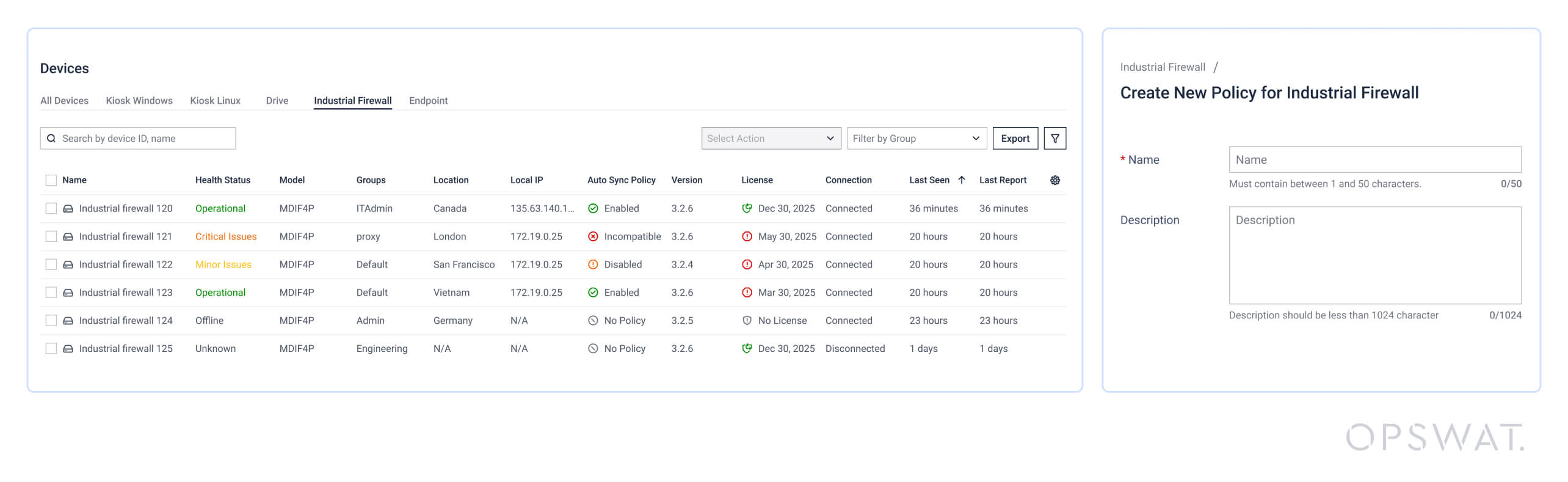Click expired license icon for May 30, 2025

click(x=746, y=236)
